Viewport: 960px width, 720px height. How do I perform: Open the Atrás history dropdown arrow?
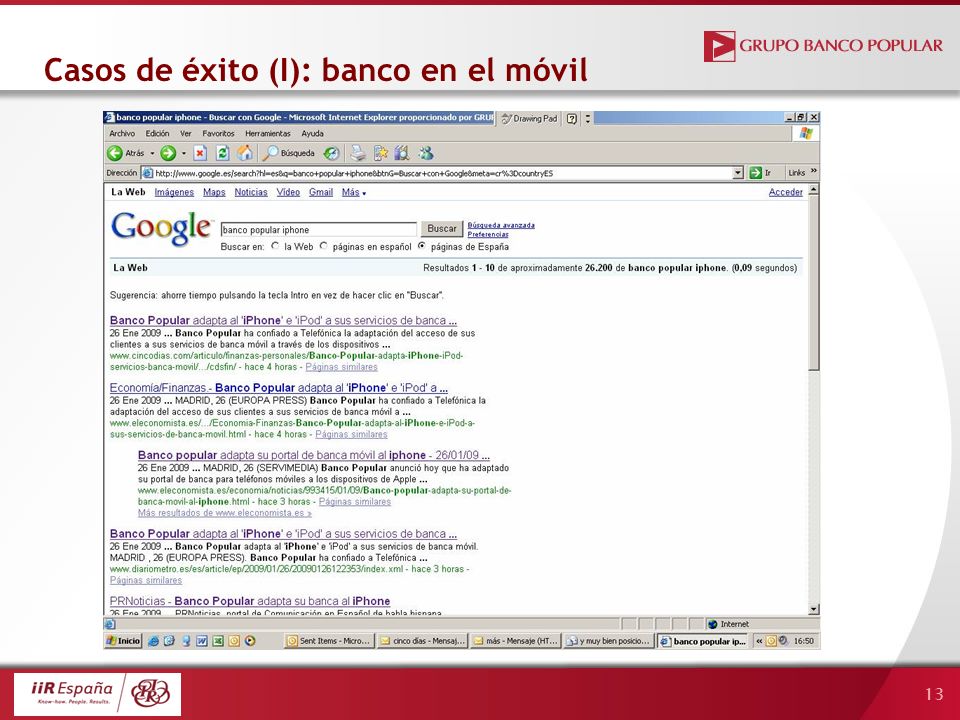[x=152, y=154]
